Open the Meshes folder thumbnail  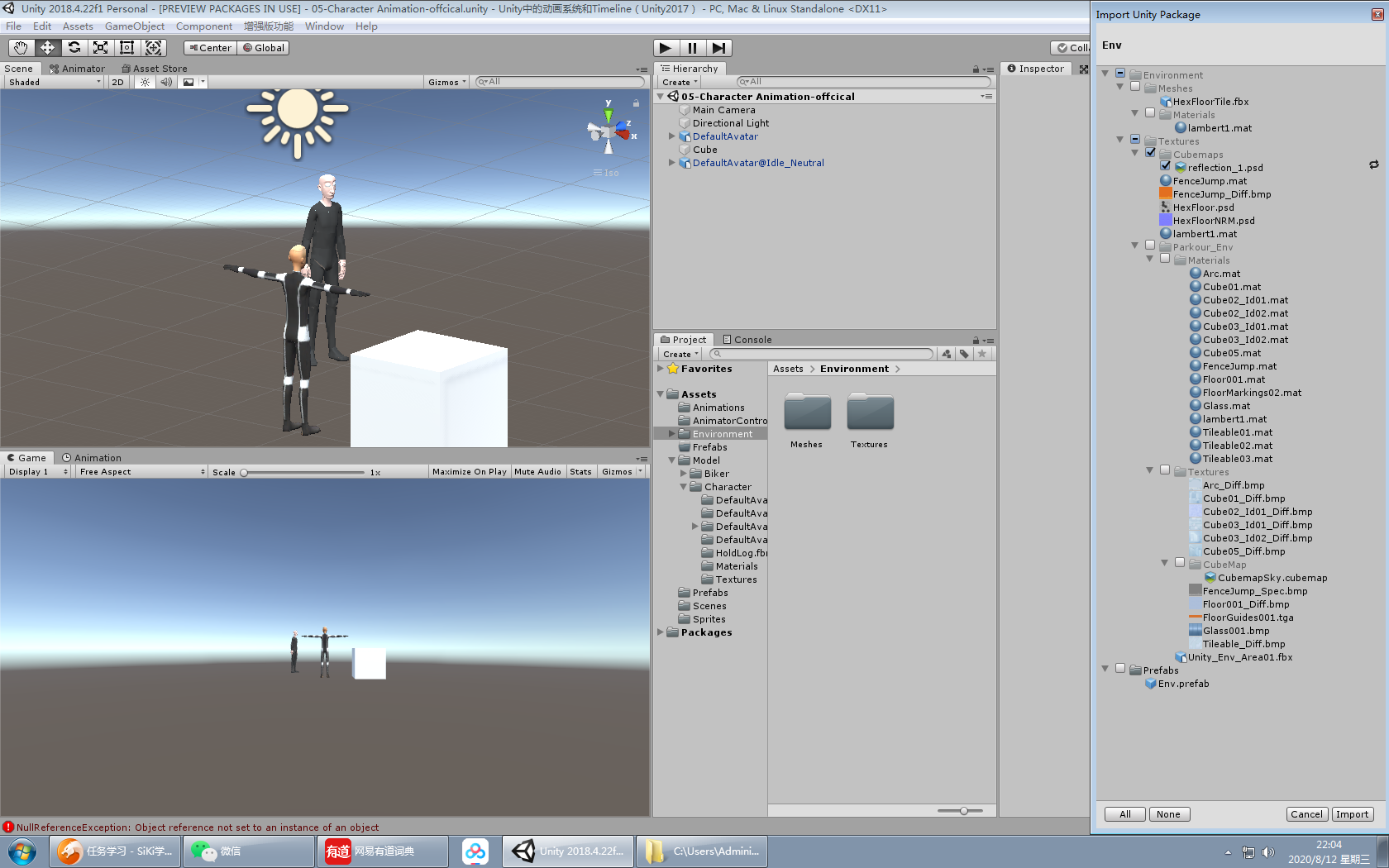click(x=807, y=413)
